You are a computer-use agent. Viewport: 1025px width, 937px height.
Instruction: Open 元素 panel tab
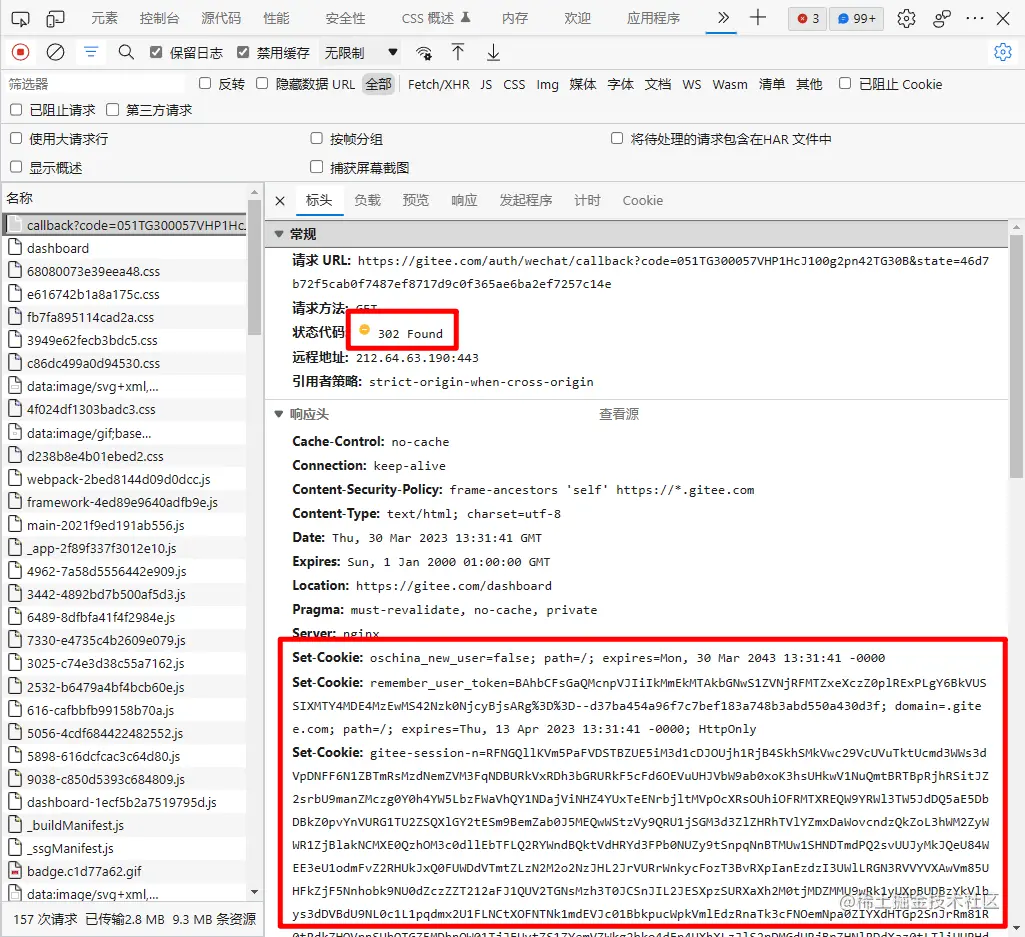105,18
